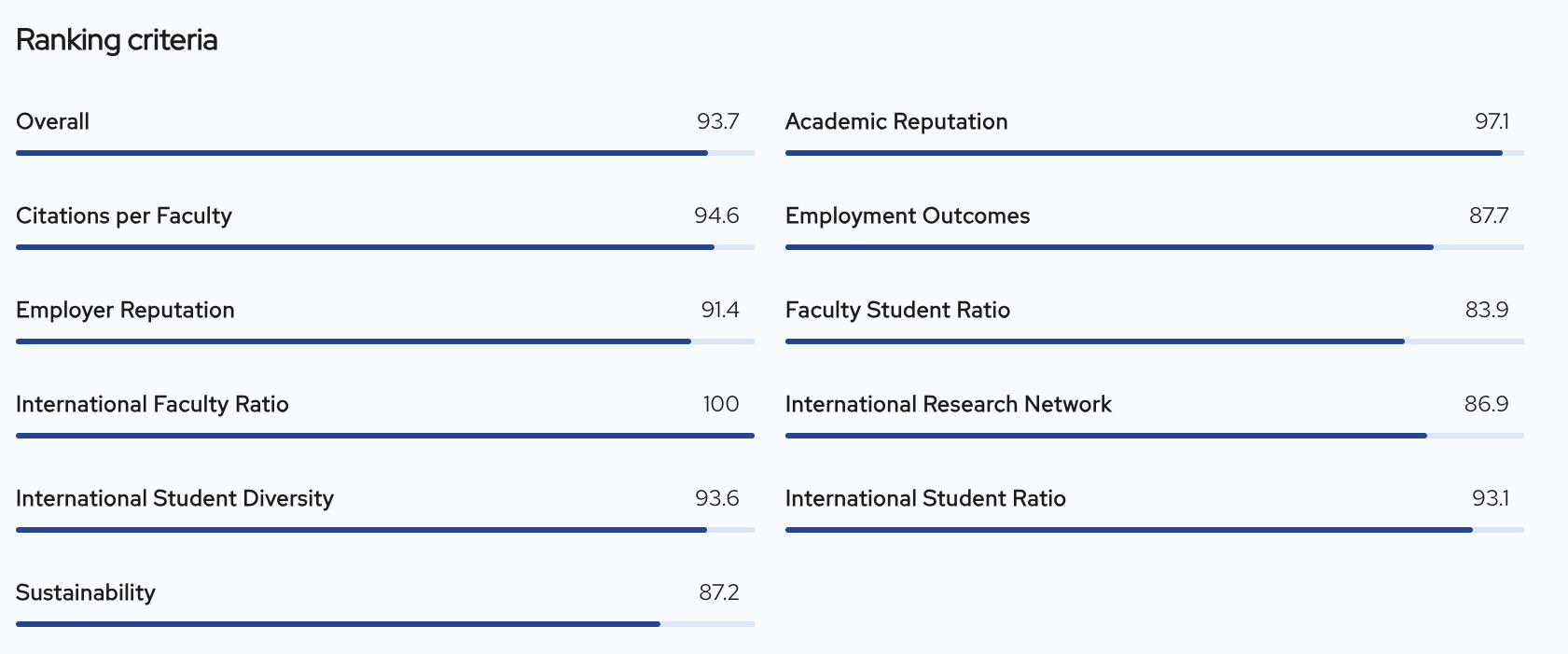
Task: Select International Faculty Ratio label
Action: coord(152,404)
